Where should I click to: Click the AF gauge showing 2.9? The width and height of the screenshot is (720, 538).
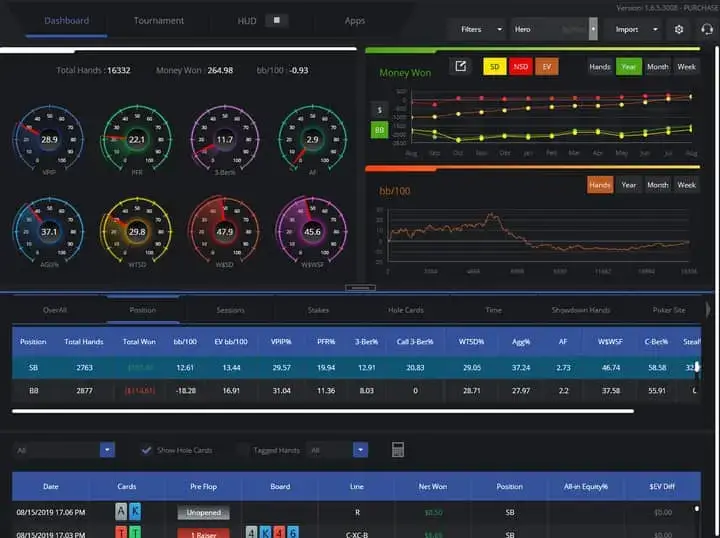(x=312, y=140)
